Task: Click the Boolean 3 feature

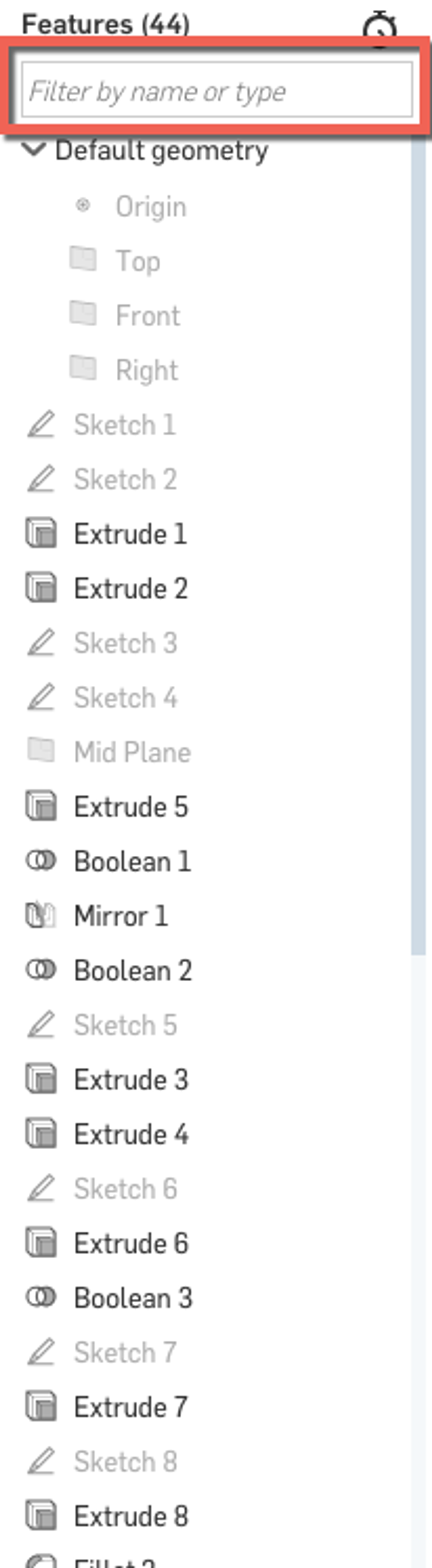Action: pos(133,1298)
